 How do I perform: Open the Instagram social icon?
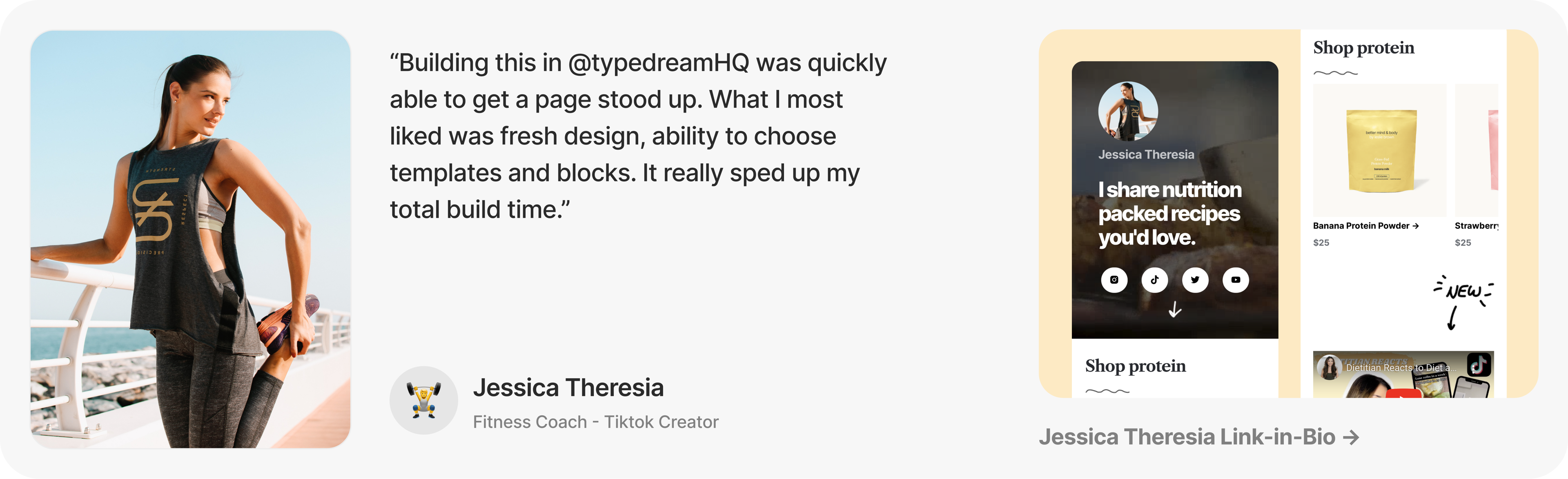[x=1114, y=280]
